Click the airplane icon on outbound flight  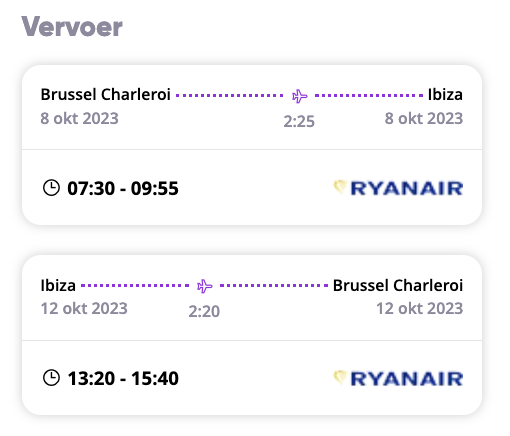[x=299, y=96]
